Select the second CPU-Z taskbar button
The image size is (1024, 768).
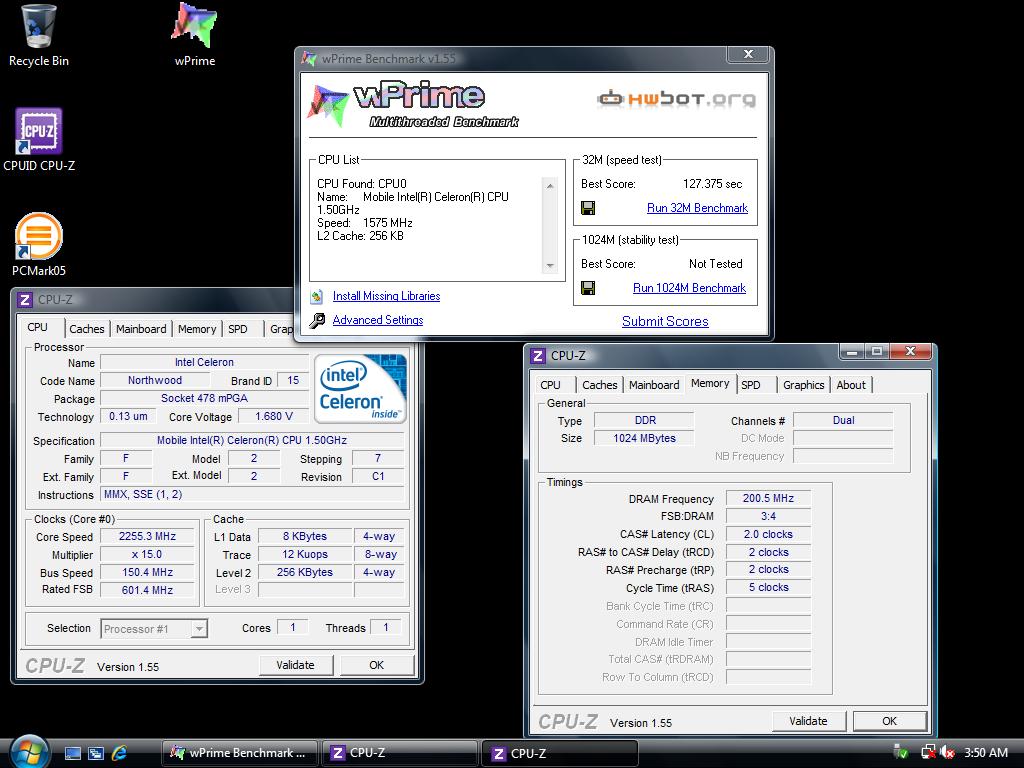coord(558,753)
